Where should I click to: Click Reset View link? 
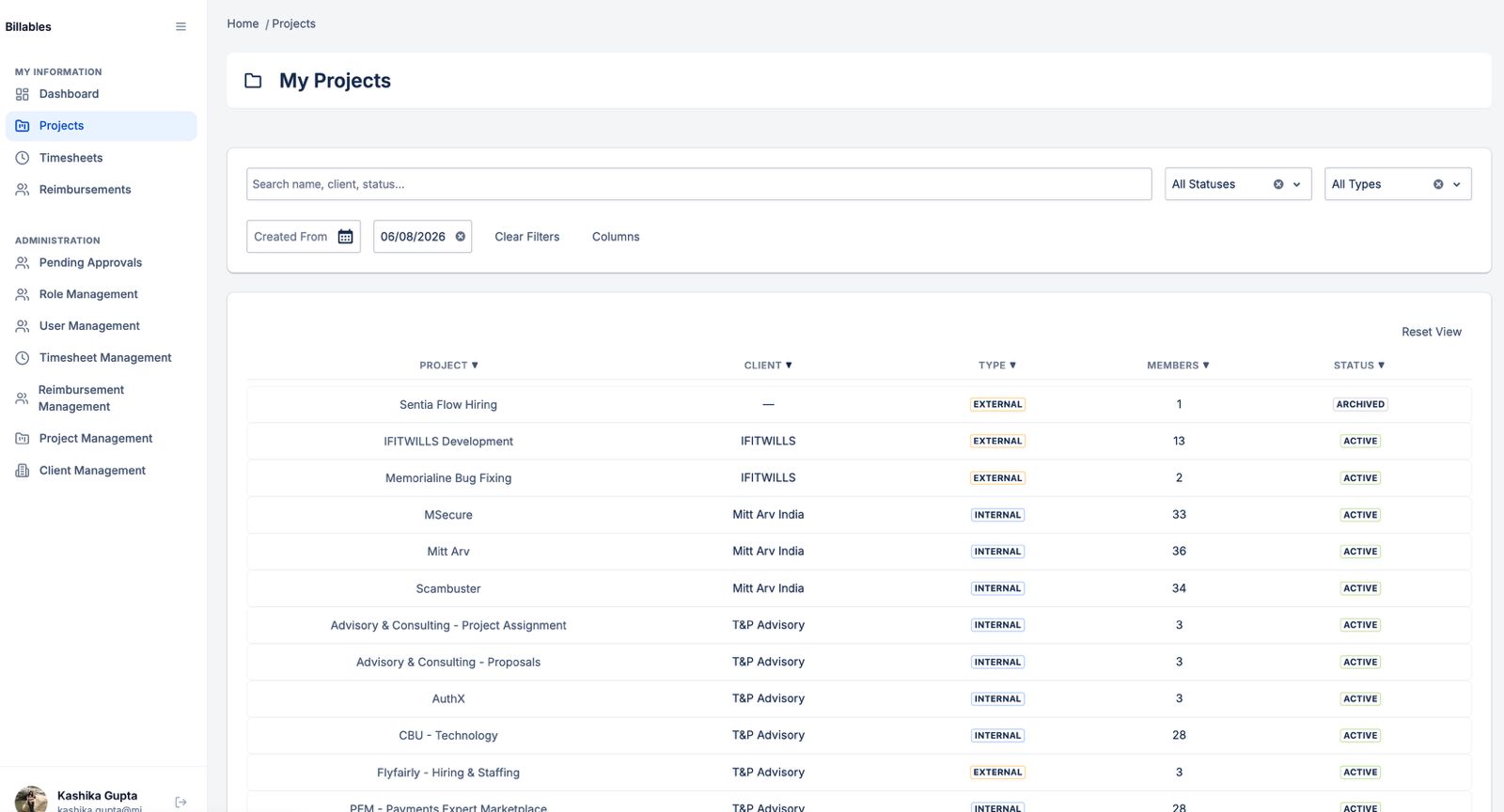(1432, 332)
